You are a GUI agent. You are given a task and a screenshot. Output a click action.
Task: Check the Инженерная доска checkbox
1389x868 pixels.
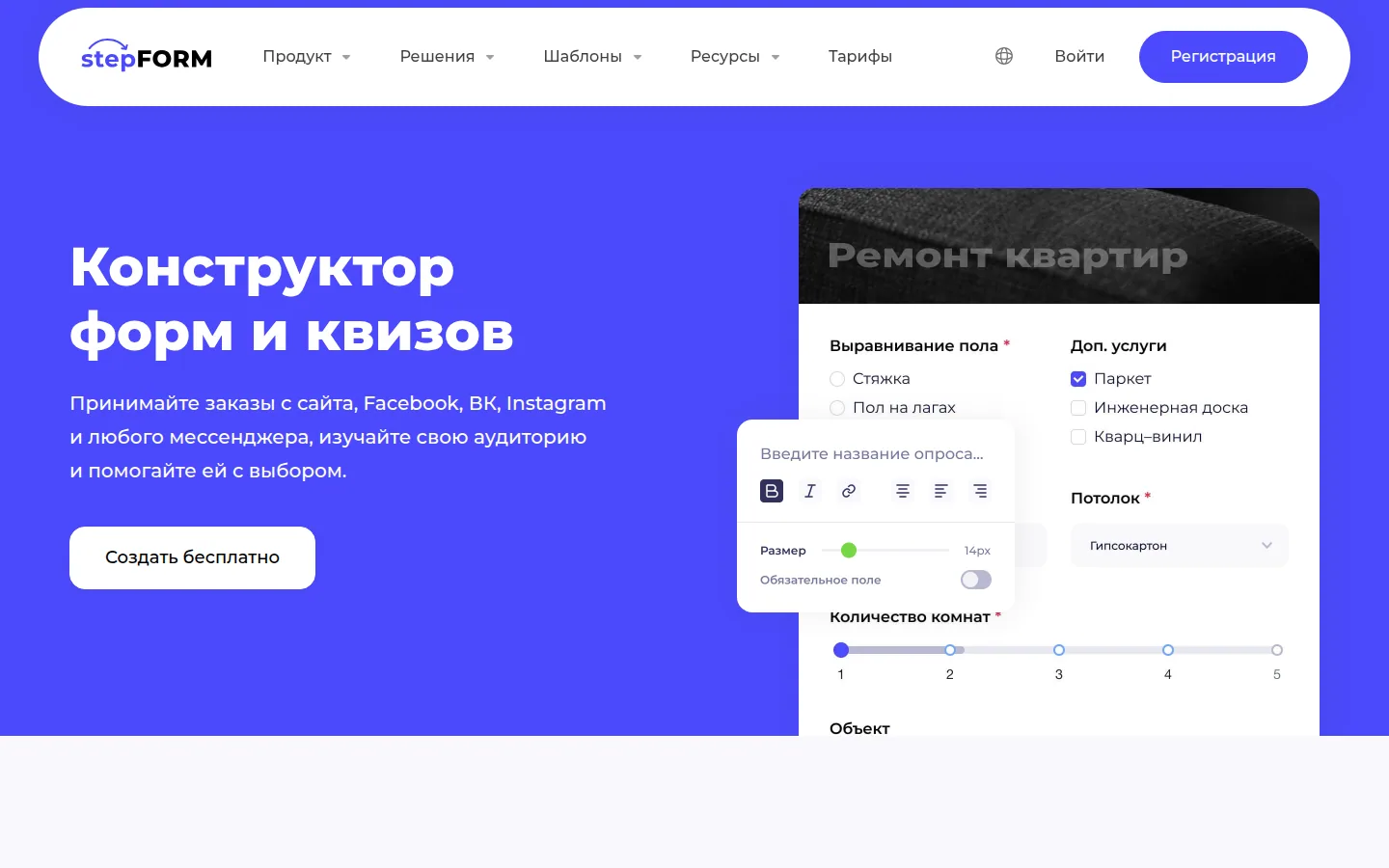click(x=1078, y=408)
